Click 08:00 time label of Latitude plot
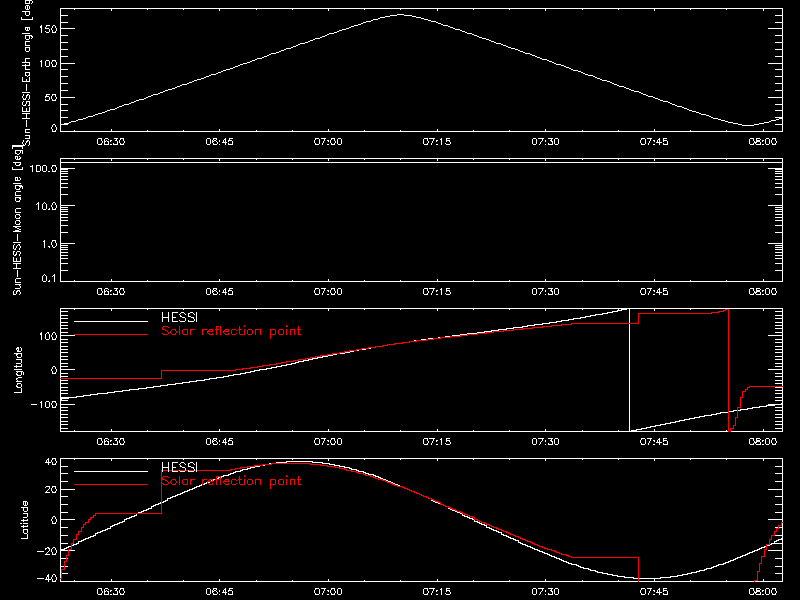Screen dimensions: 800x600 [x=763, y=591]
